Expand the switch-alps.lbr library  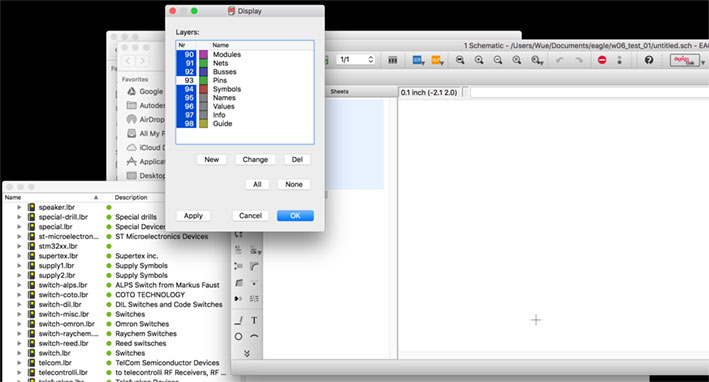pyautogui.click(x=19, y=285)
